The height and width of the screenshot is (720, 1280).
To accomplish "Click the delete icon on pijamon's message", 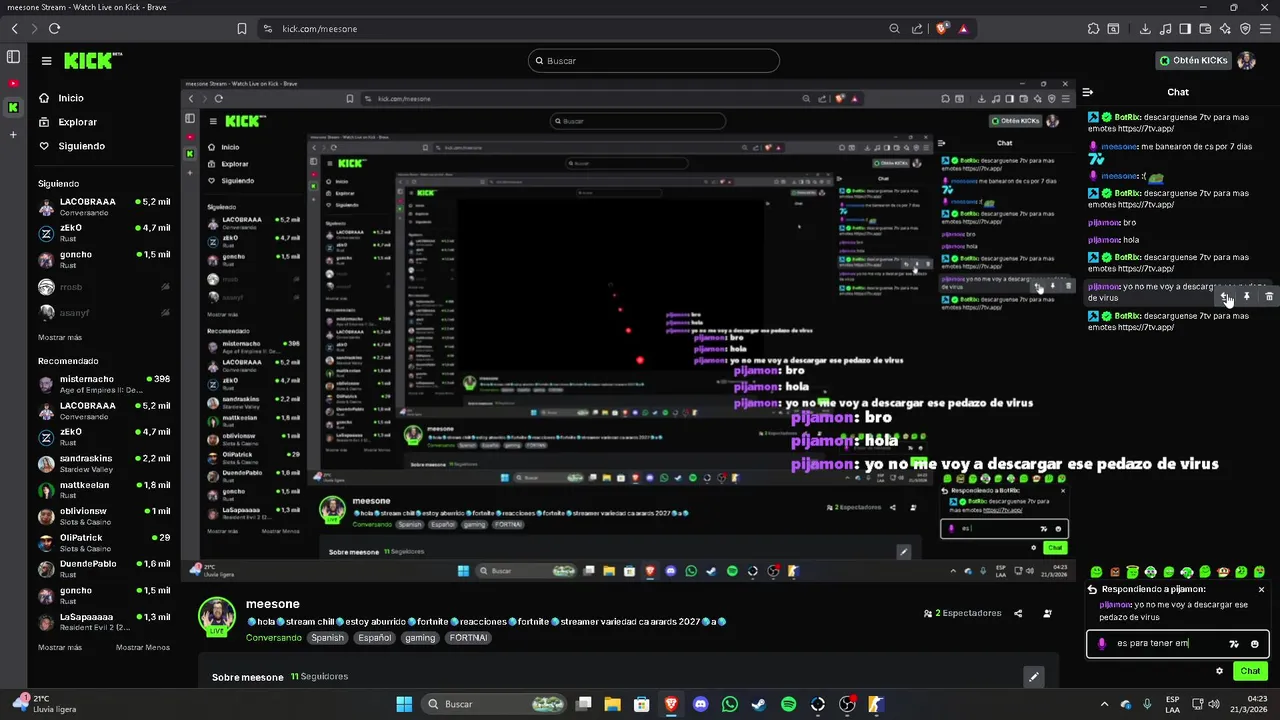I will pyautogui.click(x=1269, y=297).
